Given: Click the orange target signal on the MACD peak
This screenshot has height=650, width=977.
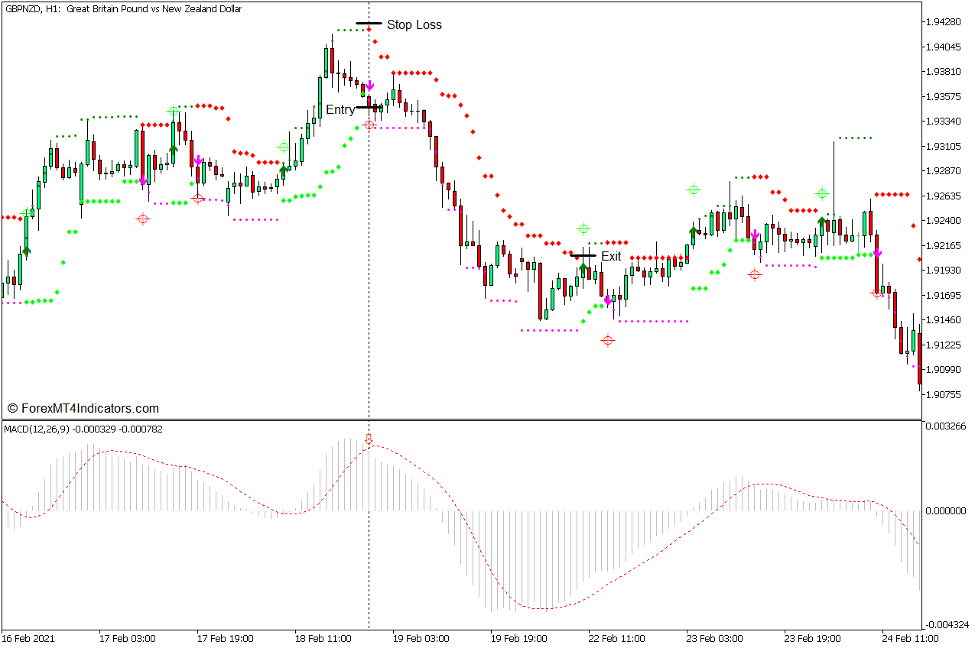Looking at the screenshot, I should click(x=370, y=437).
